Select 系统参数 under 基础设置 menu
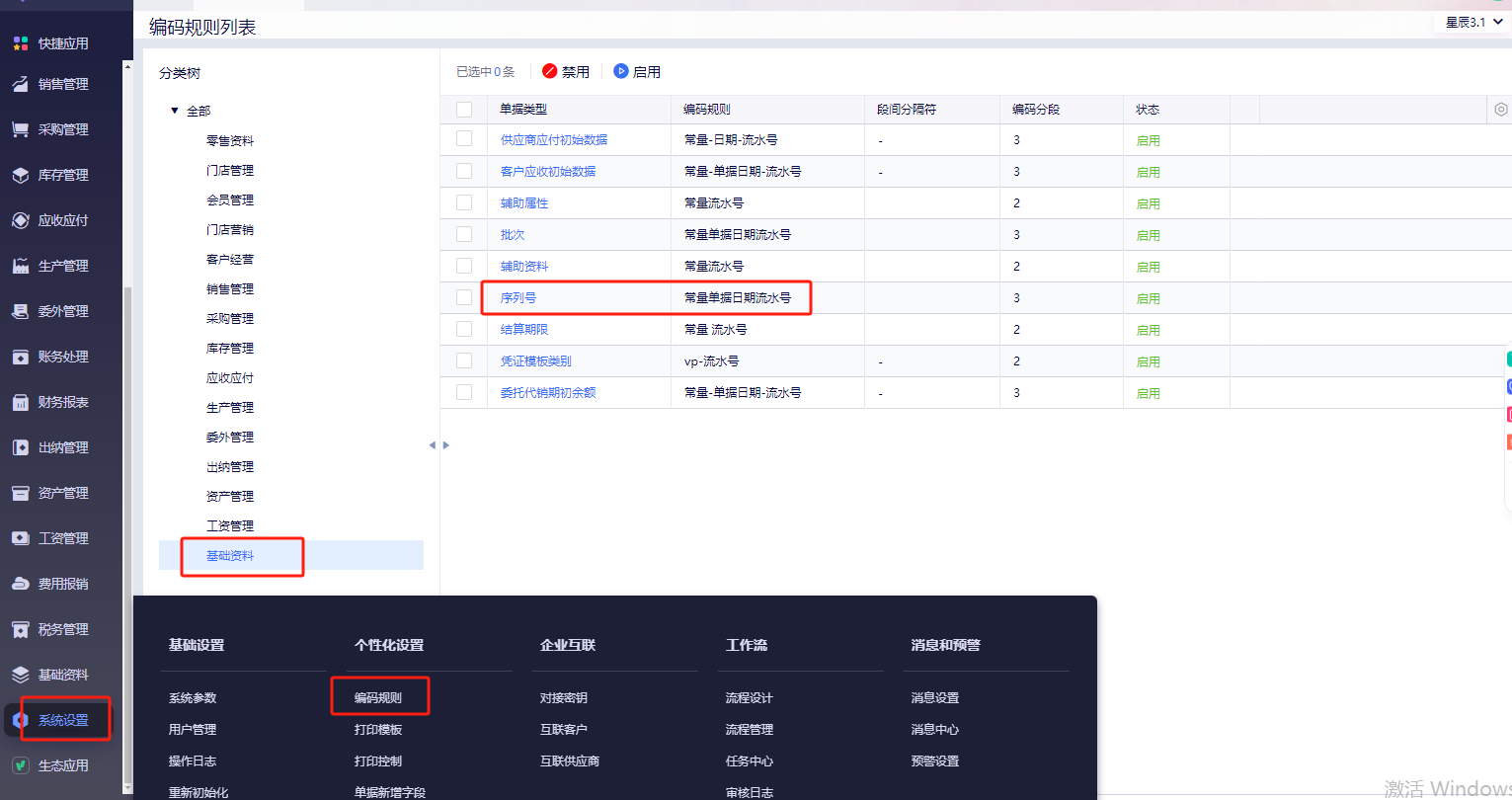Viewport: 1512px width, 800px height. coord(193,697)
